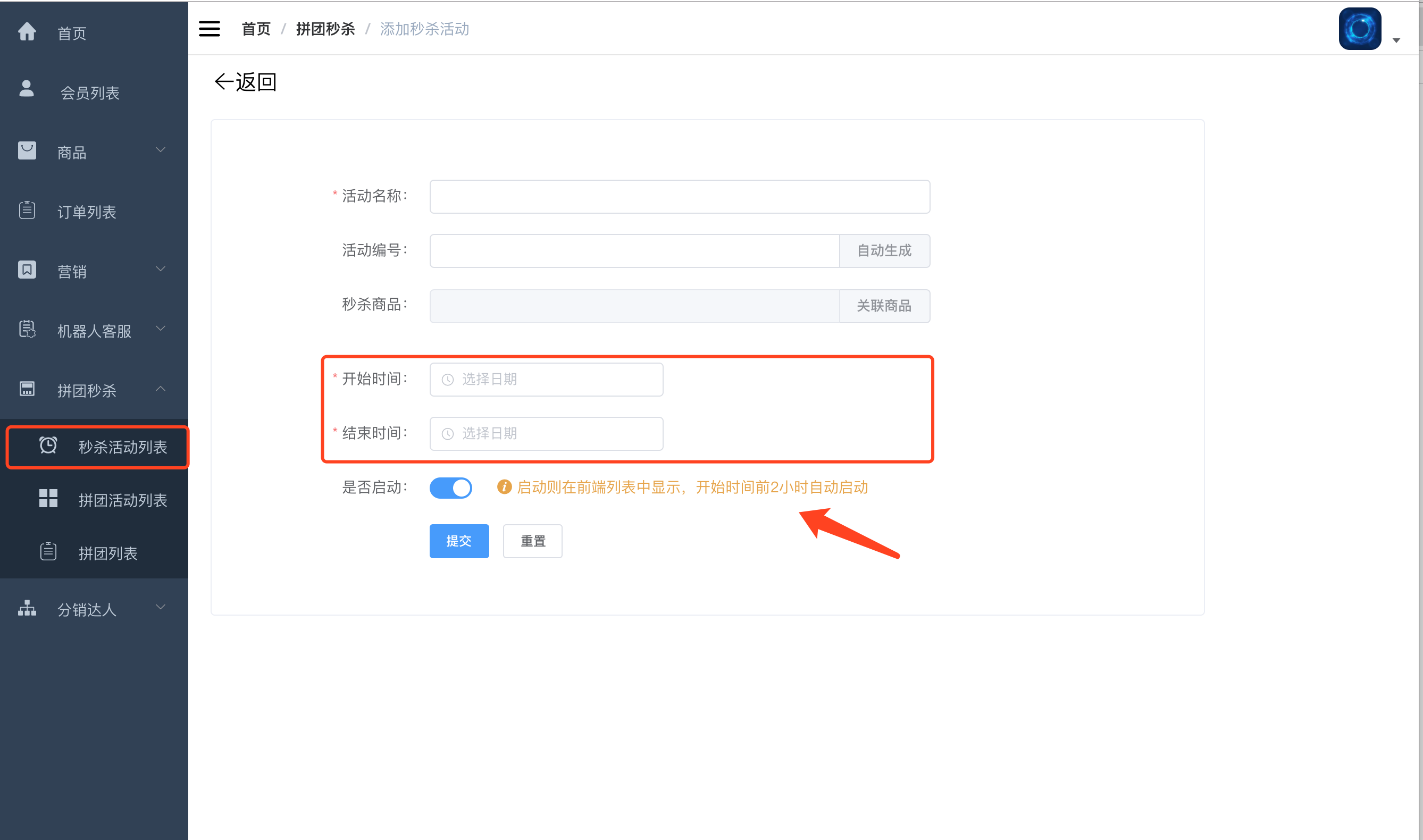Image resolution: width=1423 pixels, height=840 pixels.
Task: Click 首页 breadcrumb link
Action: click(256, 29)
